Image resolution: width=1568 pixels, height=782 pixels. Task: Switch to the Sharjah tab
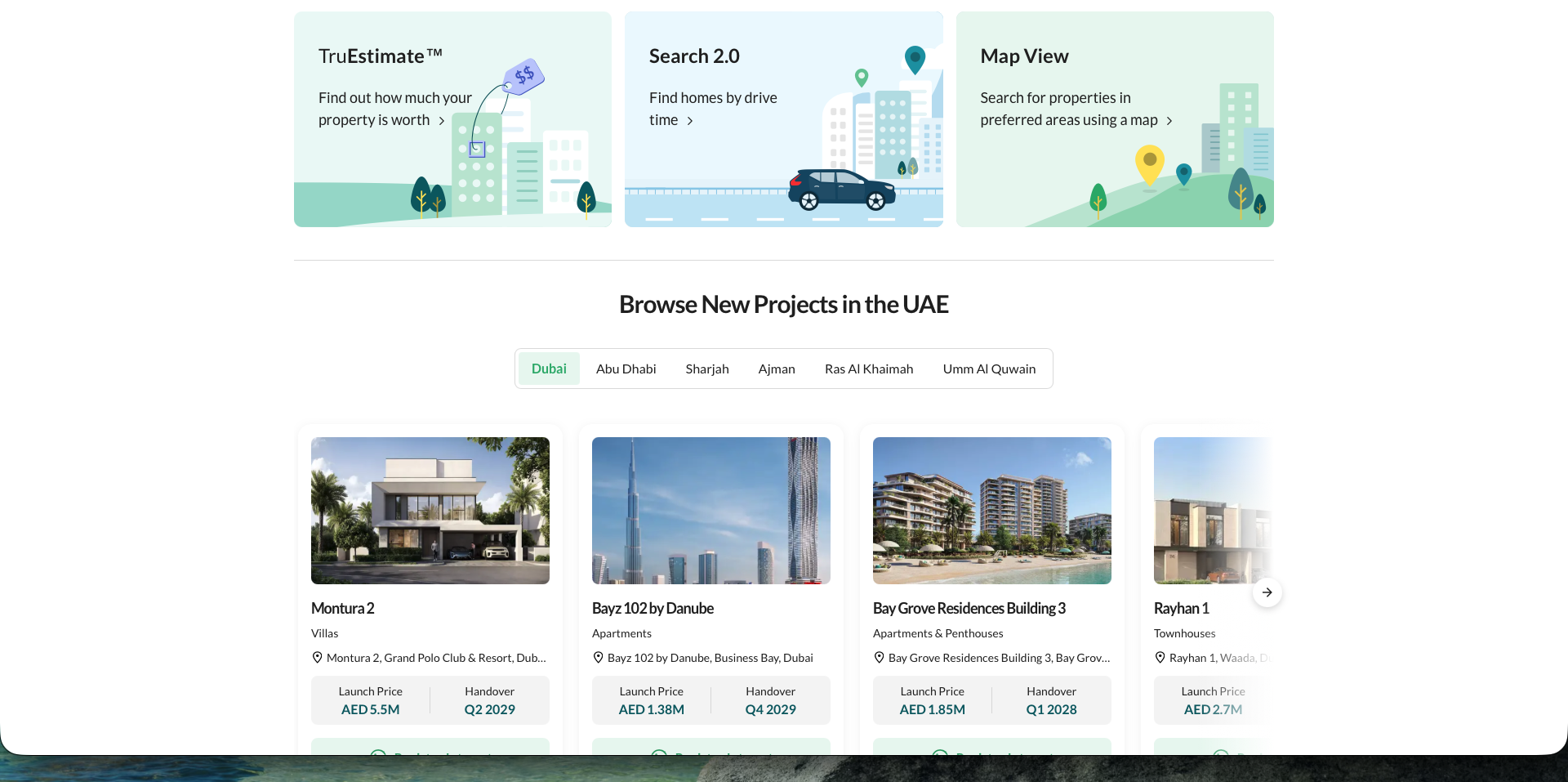[707, 369]
